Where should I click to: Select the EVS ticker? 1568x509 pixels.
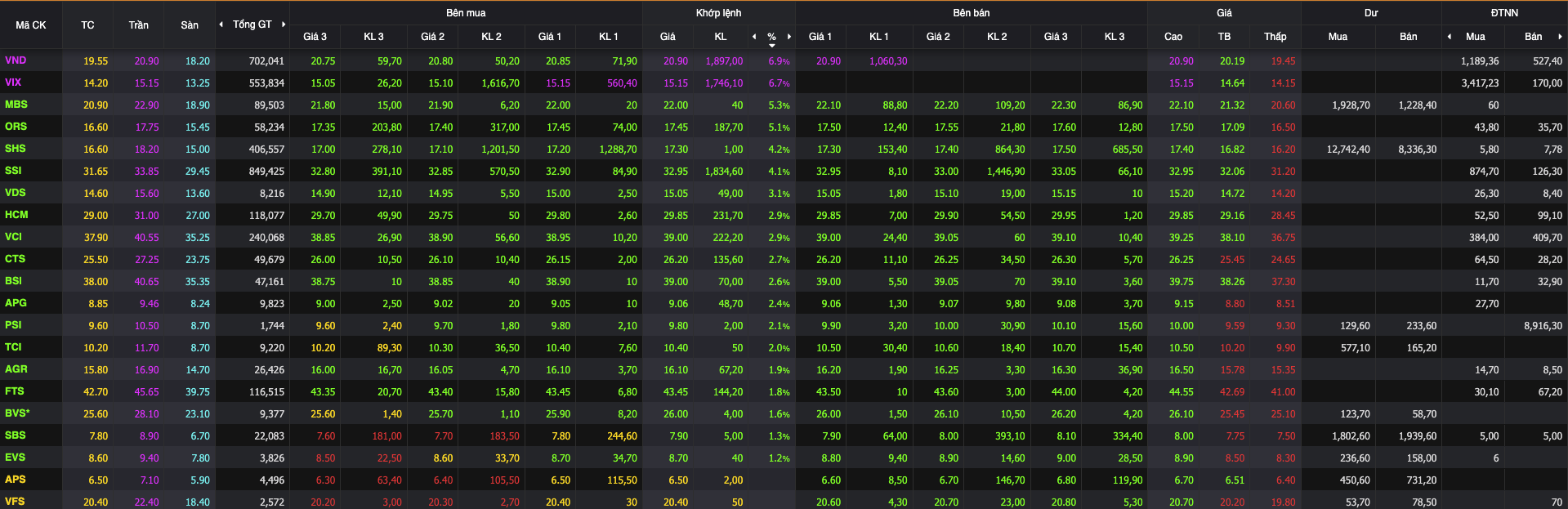click(16, 458)
